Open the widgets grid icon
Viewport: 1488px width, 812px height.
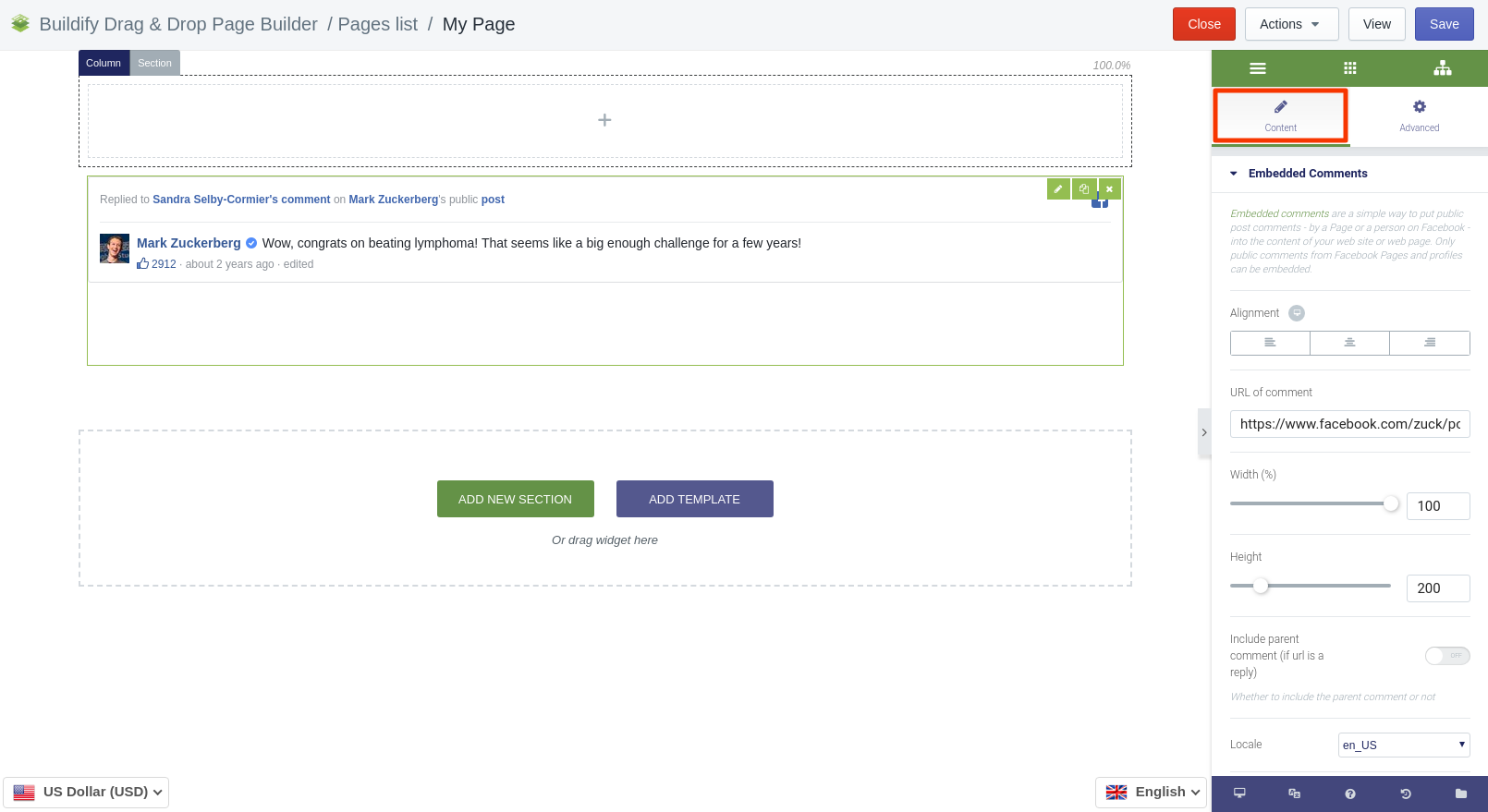tap(1349, 68)
